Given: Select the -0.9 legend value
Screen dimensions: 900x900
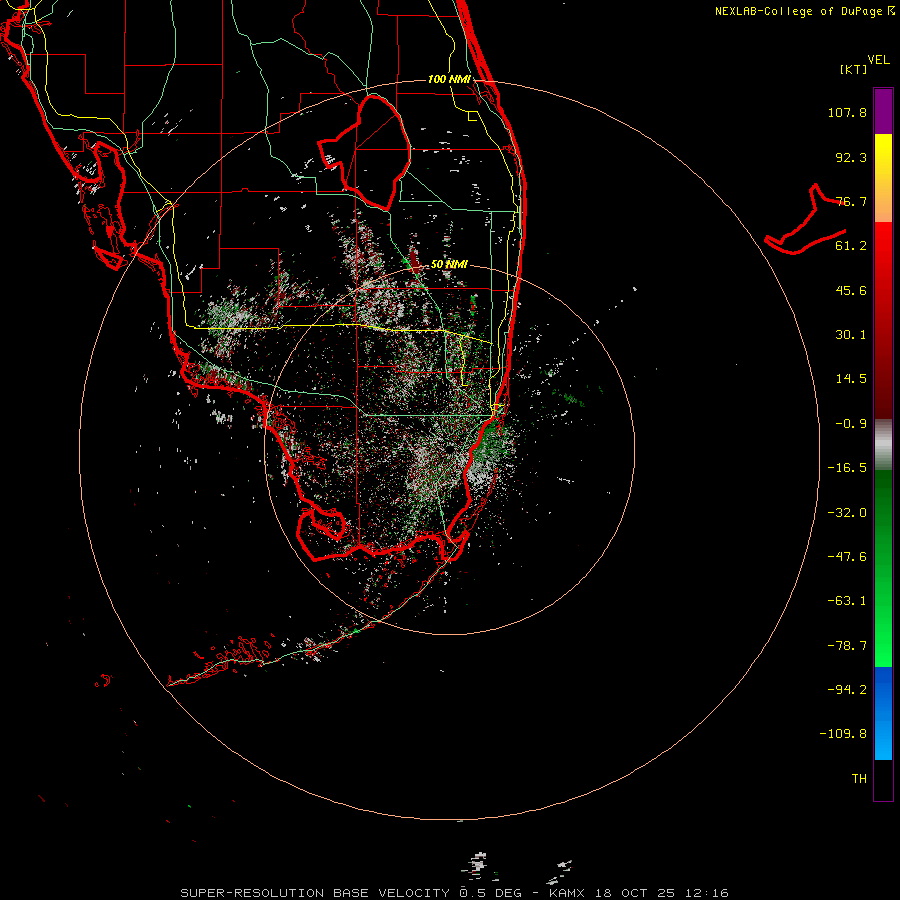Looking at the screenshot, I should coord(851,424).
